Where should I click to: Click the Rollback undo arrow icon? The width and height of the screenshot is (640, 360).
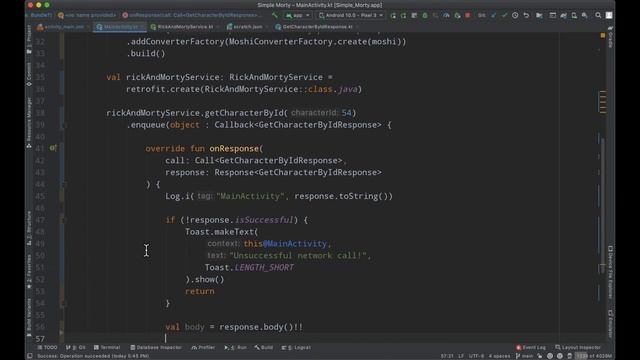(526, 16)
